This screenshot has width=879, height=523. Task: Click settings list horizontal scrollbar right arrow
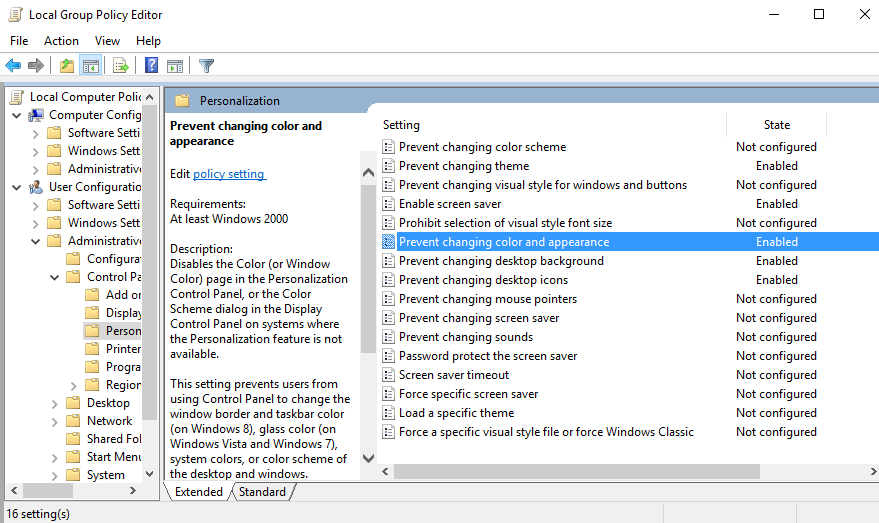click(x=873, y=471)
